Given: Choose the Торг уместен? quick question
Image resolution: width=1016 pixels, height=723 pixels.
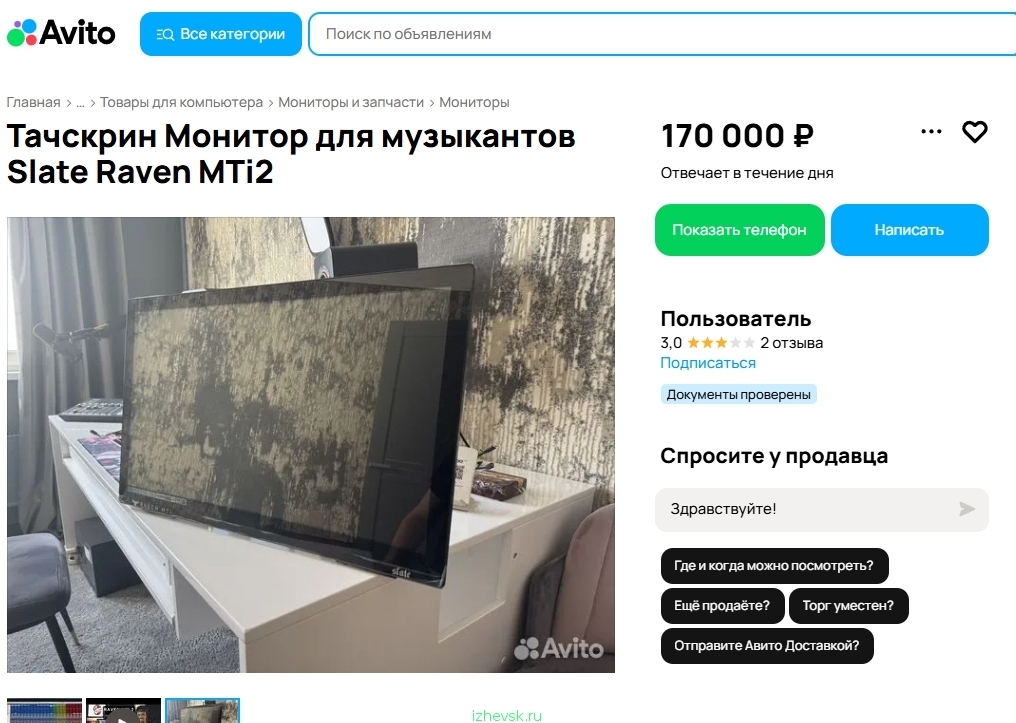Looking at the screenshot, I should (848, 606).
